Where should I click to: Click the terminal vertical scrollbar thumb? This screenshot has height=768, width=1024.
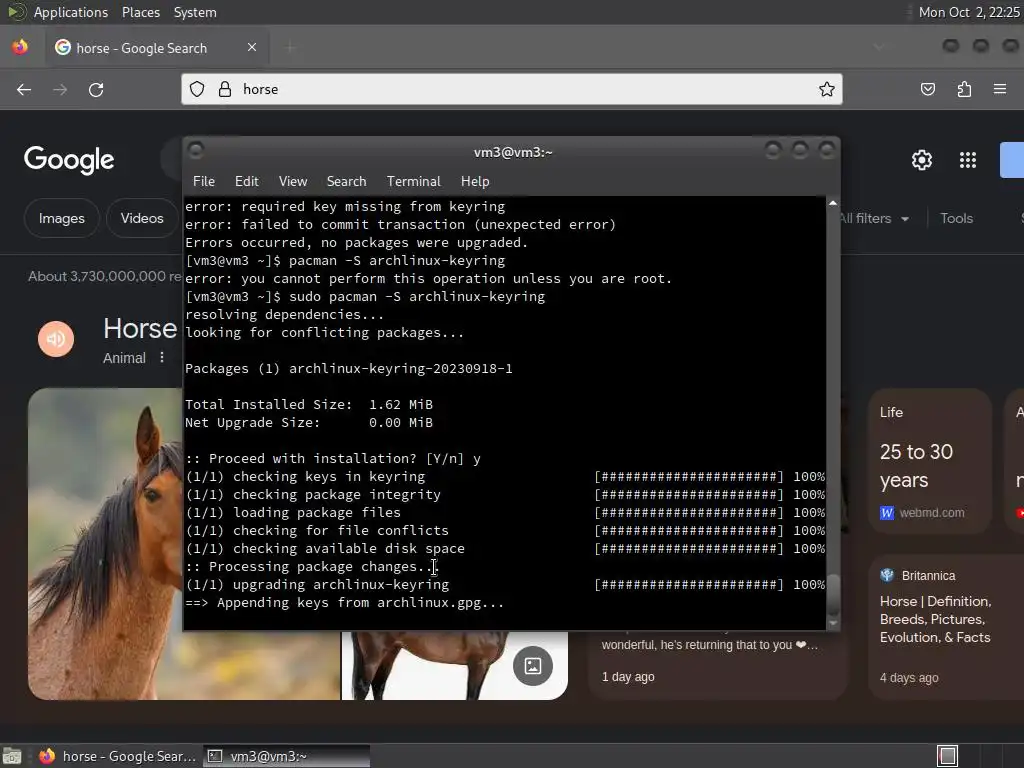click(x=833, y=594)
